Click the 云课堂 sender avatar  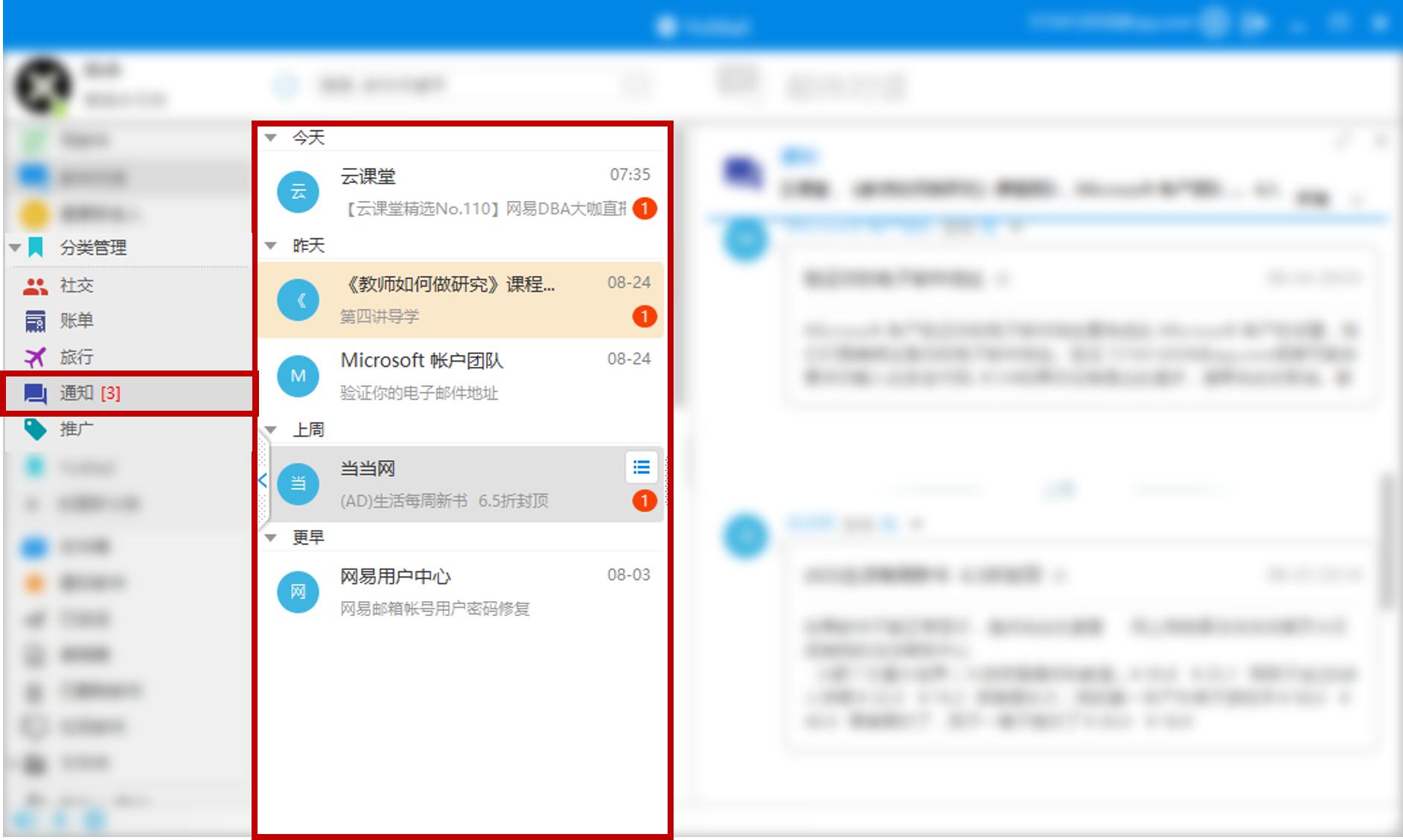[x=298, y=192]
